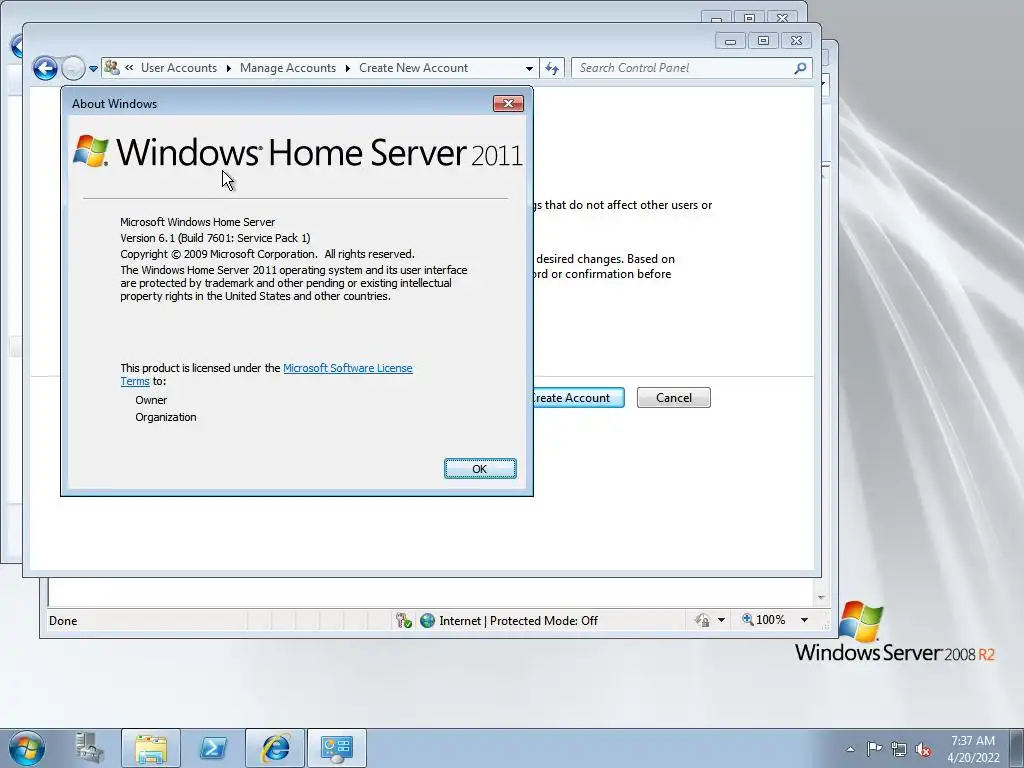Click the Create Account button

(577, 398)
